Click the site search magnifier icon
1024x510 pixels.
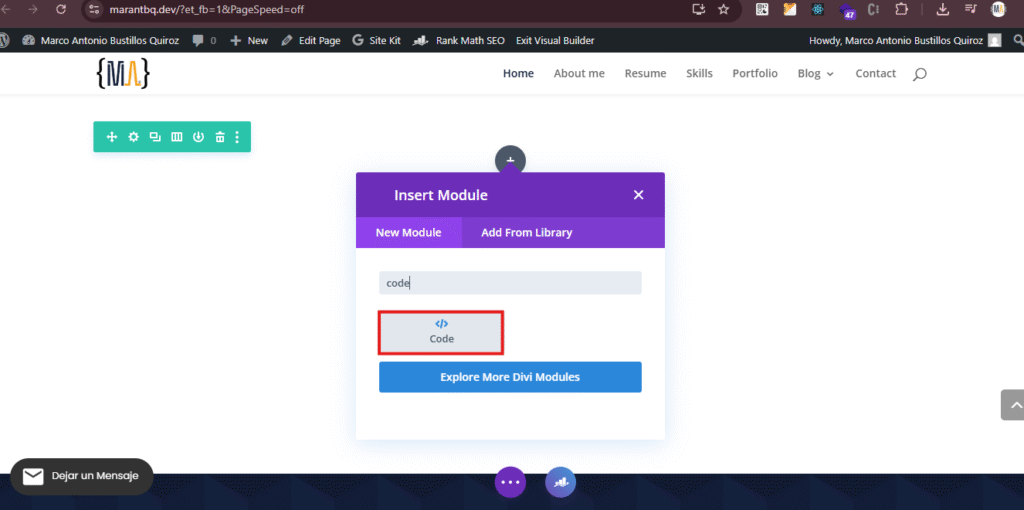920,74
